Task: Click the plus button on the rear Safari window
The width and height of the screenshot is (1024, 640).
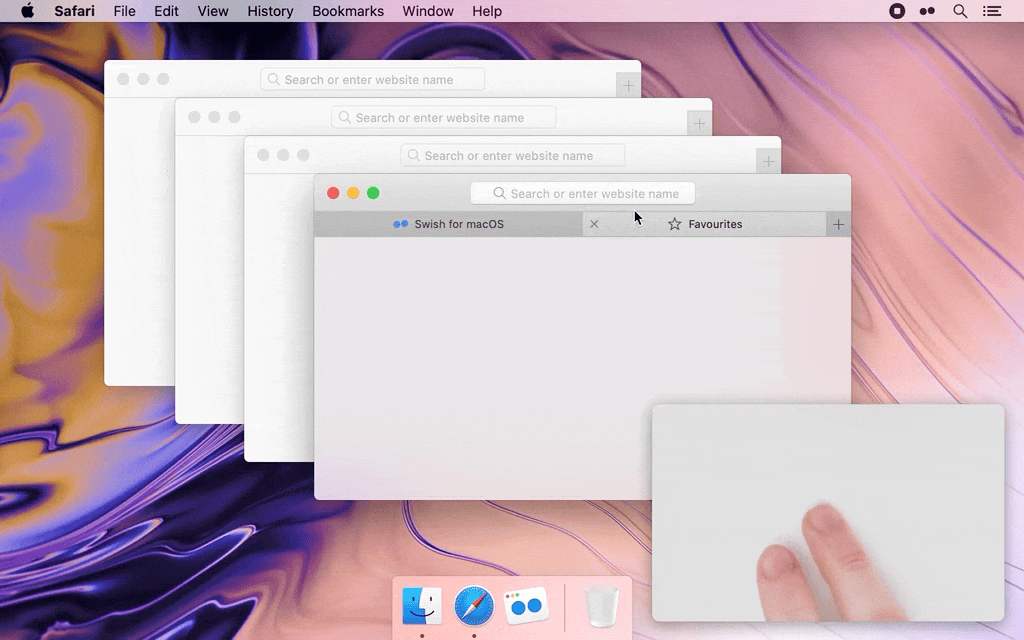Action: click(x=628, y=85)
